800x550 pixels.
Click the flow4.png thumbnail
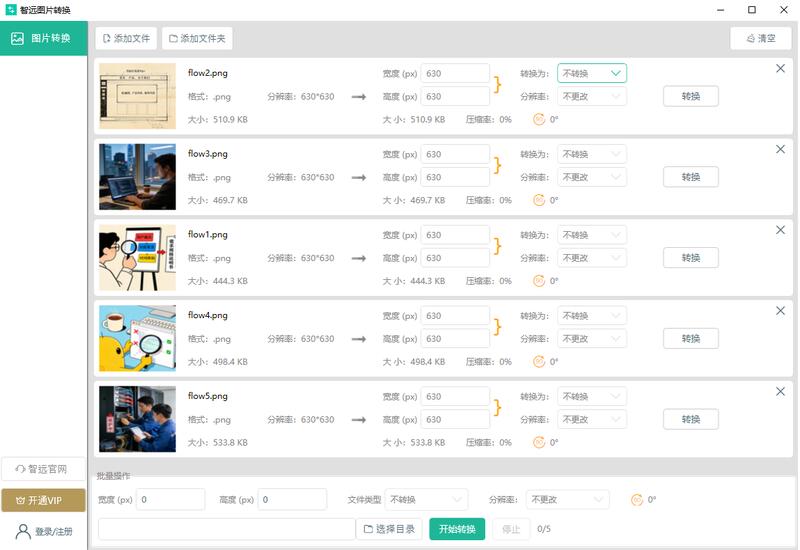137,338
